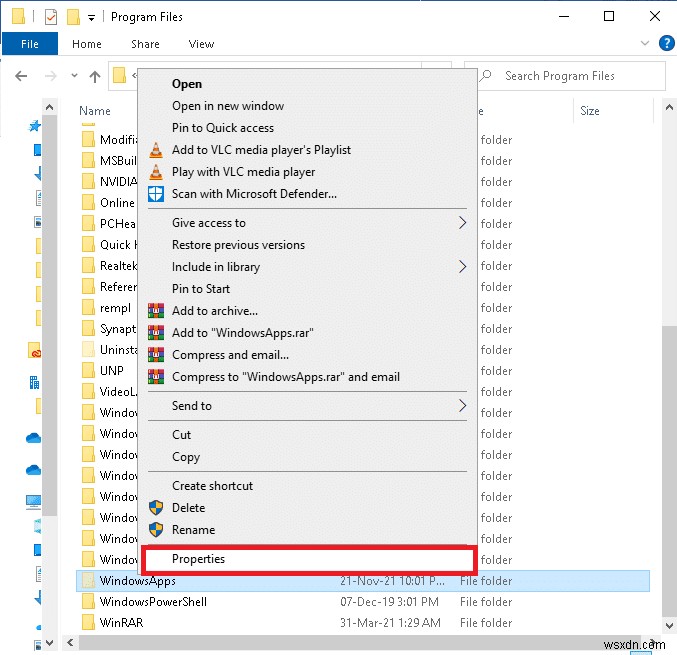Click the UAC shield icon beside Rename
Screen dimensions: 677x655
pos(156,530)
